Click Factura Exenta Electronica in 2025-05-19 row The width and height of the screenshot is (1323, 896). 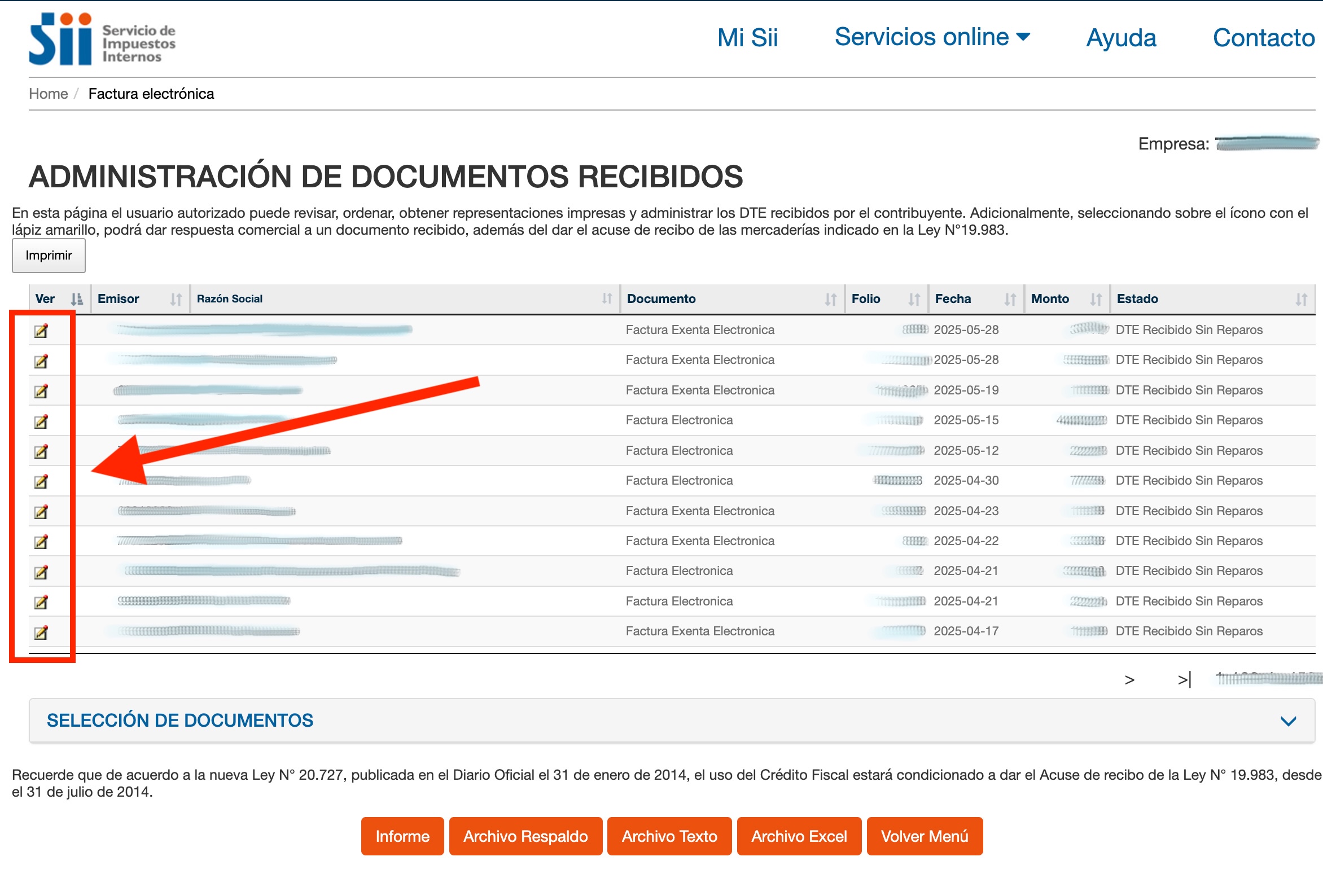click(x=700, y=390)
